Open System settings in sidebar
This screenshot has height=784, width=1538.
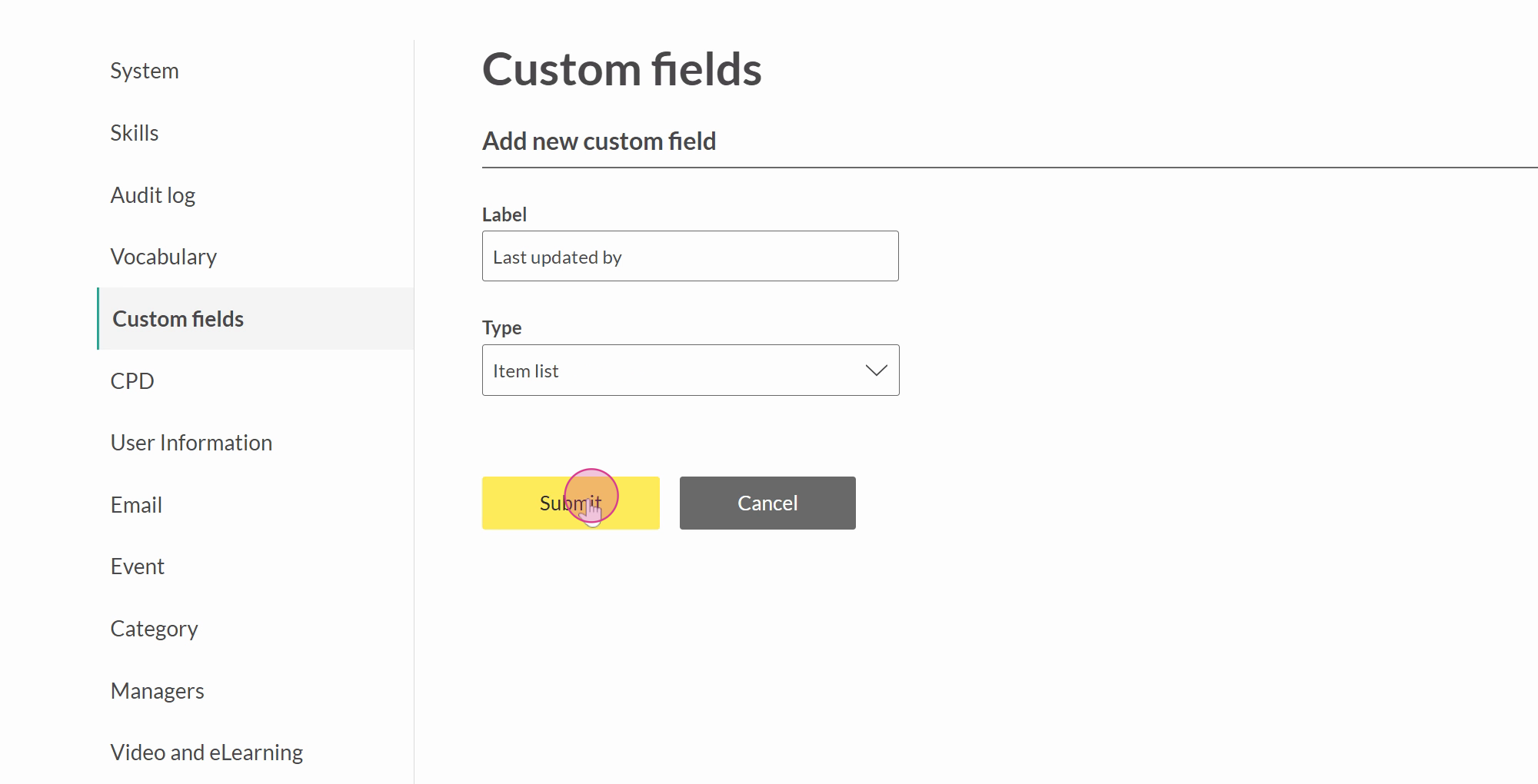pyautogui.click(x=145, y=71)
